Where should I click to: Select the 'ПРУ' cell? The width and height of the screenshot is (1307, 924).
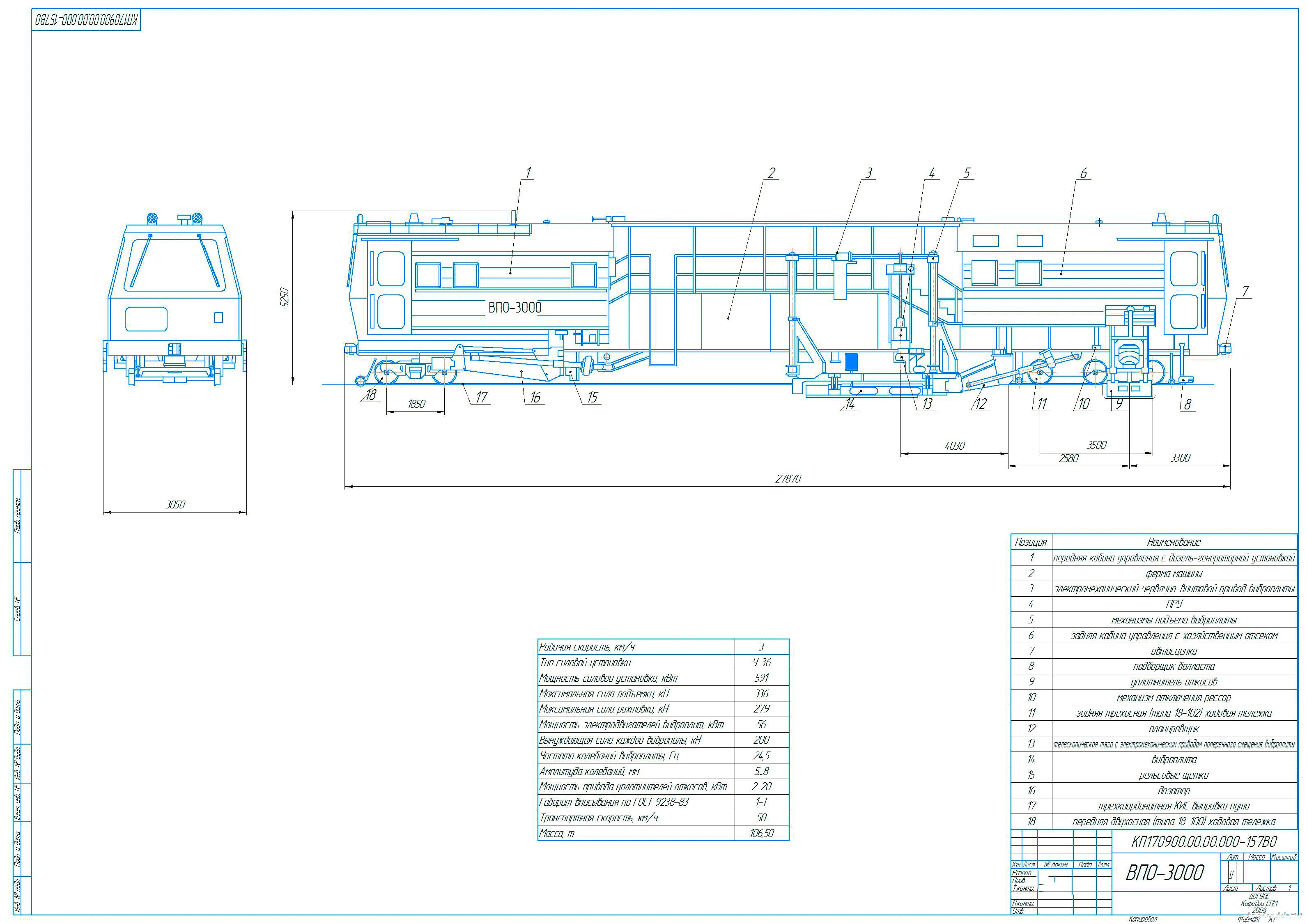[x=1174, y=604]
